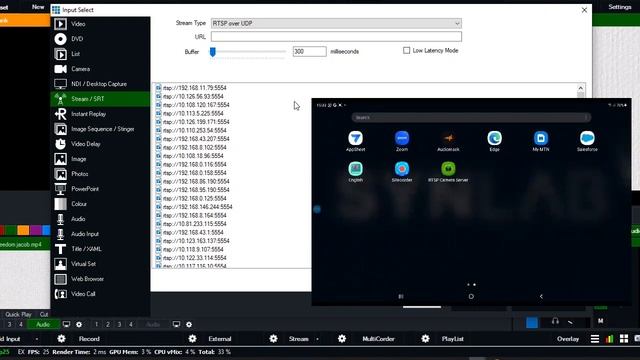Toggle the green Audio button

[x=42, y=324]
